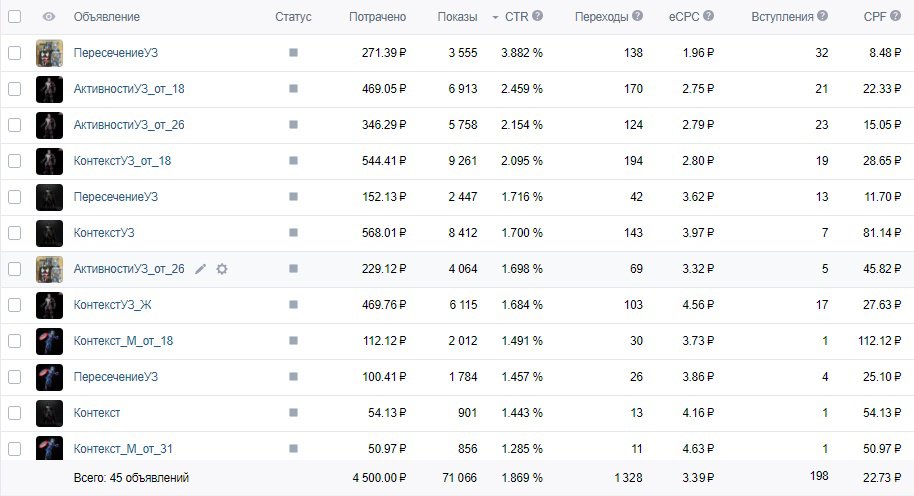Click status indicator for Контекст_М_от_18 ad
Screen dimensions: 914x496
click(293, 341)
